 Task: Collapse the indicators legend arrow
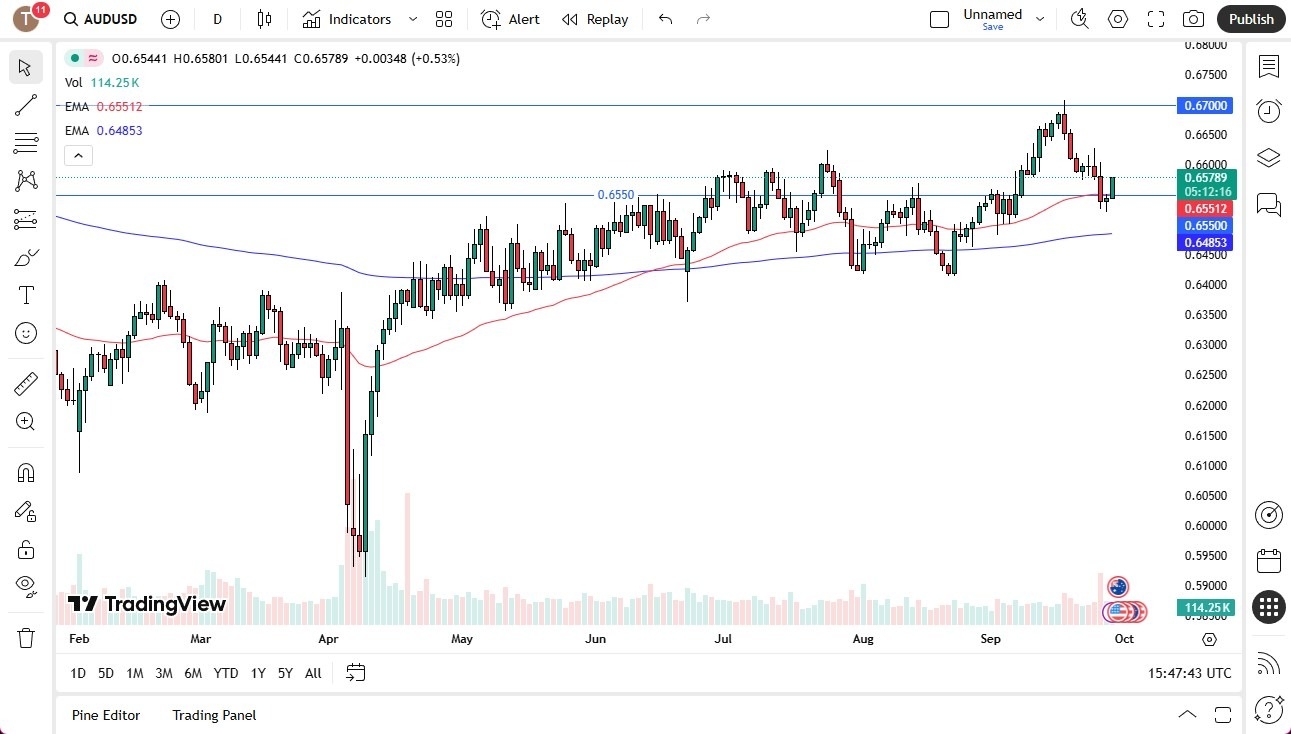tap(78, 155)
